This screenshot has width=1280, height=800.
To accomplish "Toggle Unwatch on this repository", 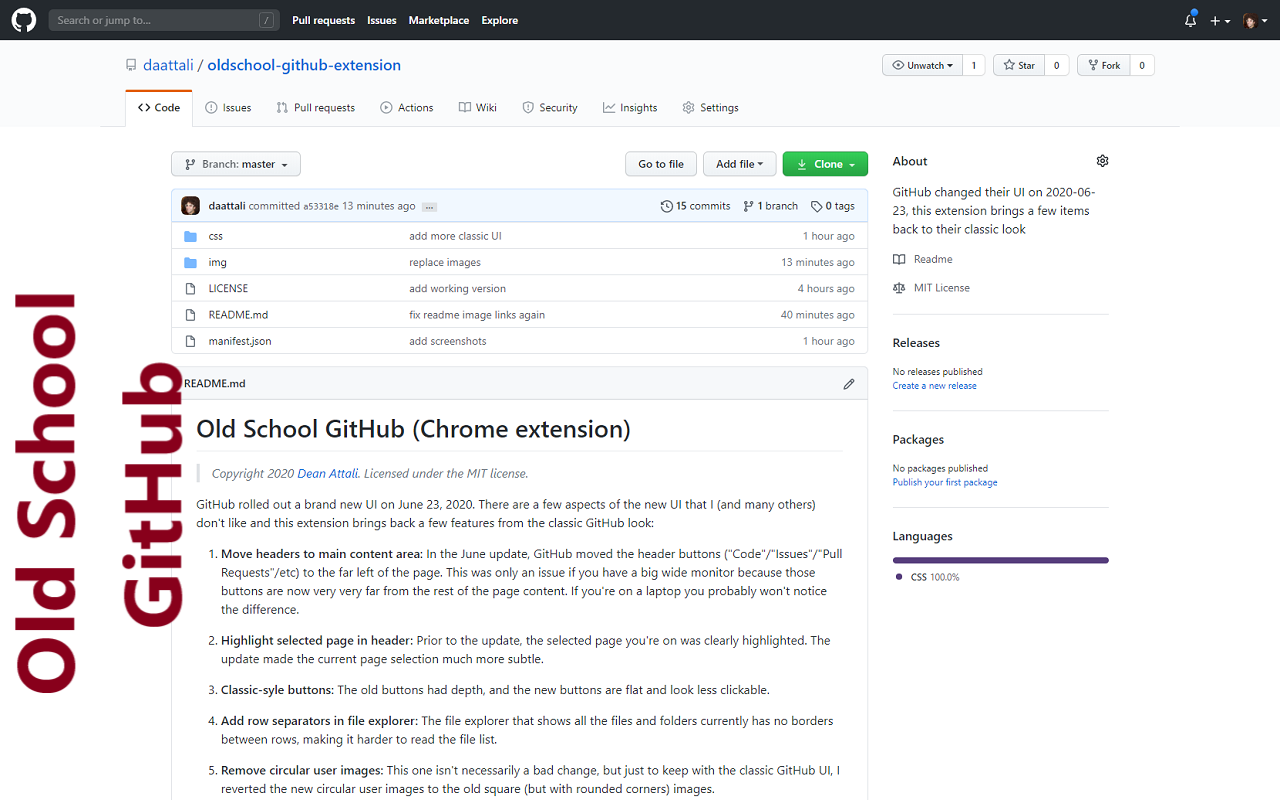I will tap(921, 64).
